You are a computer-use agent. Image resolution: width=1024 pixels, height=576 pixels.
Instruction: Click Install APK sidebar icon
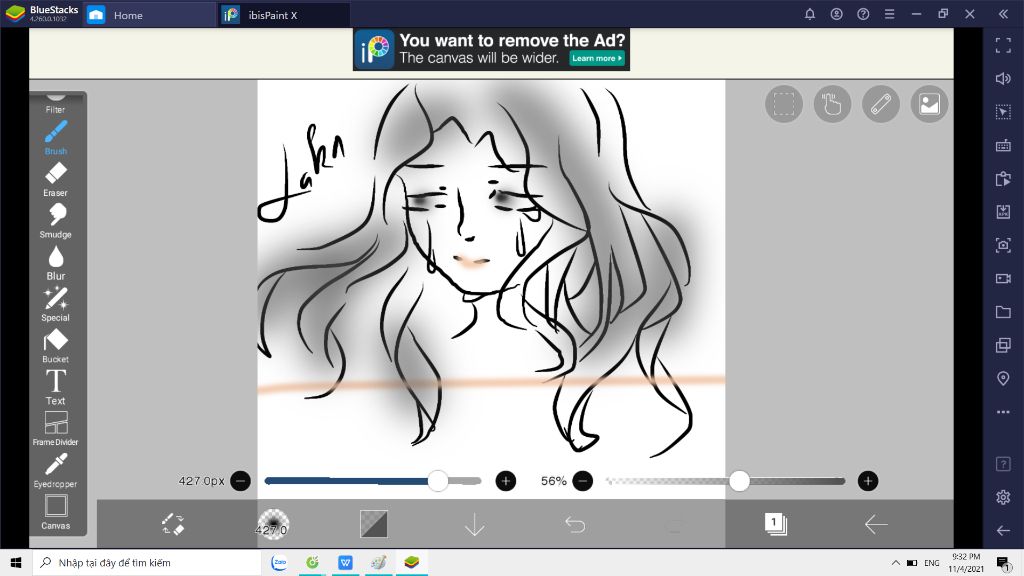(1003, 212)
